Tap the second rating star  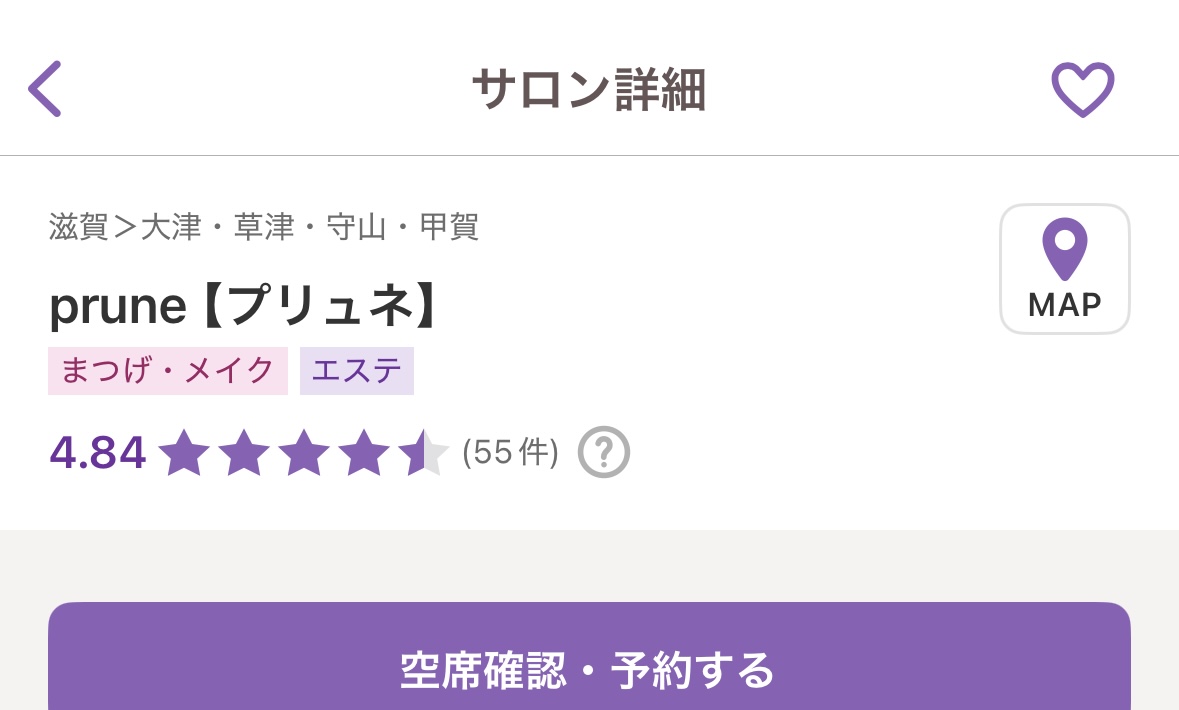click(244, 452)
